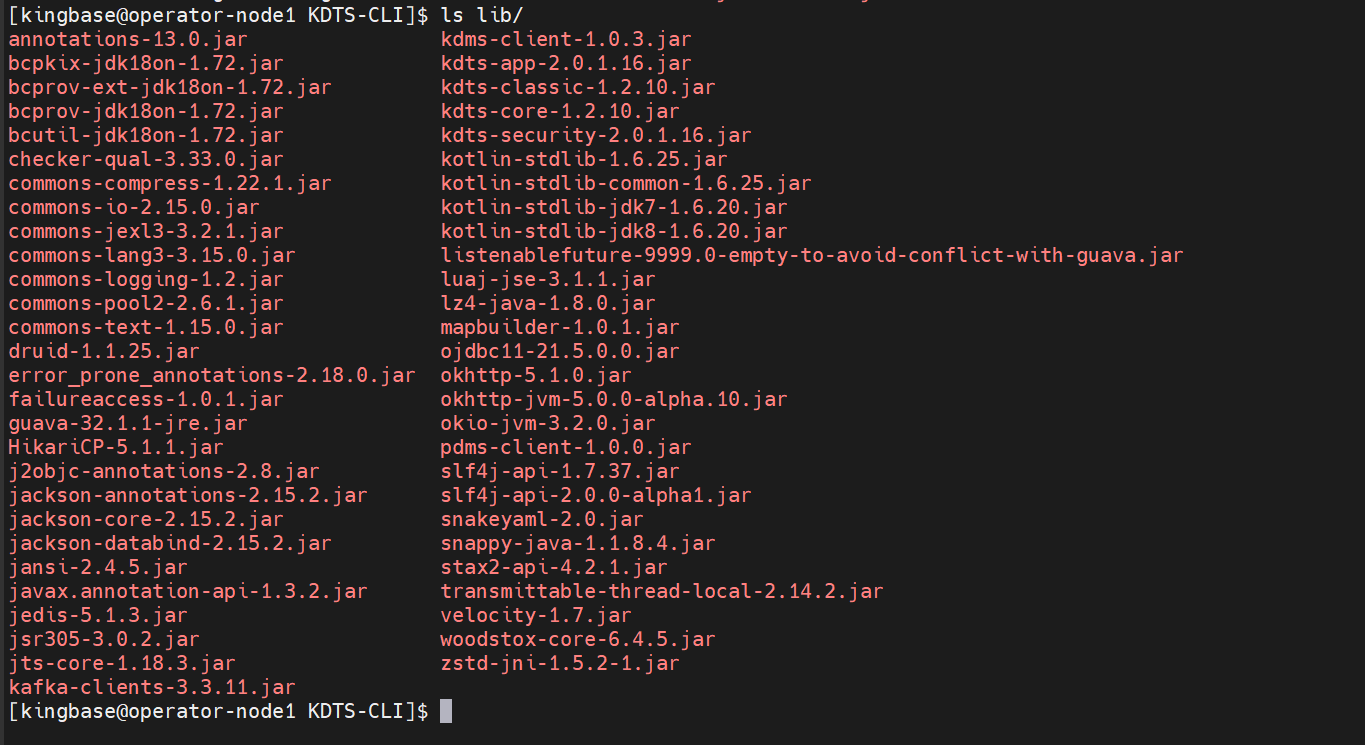
Task: Click zstd-jni-1.5.2-1.jar entry
Action: coord(560,663)
